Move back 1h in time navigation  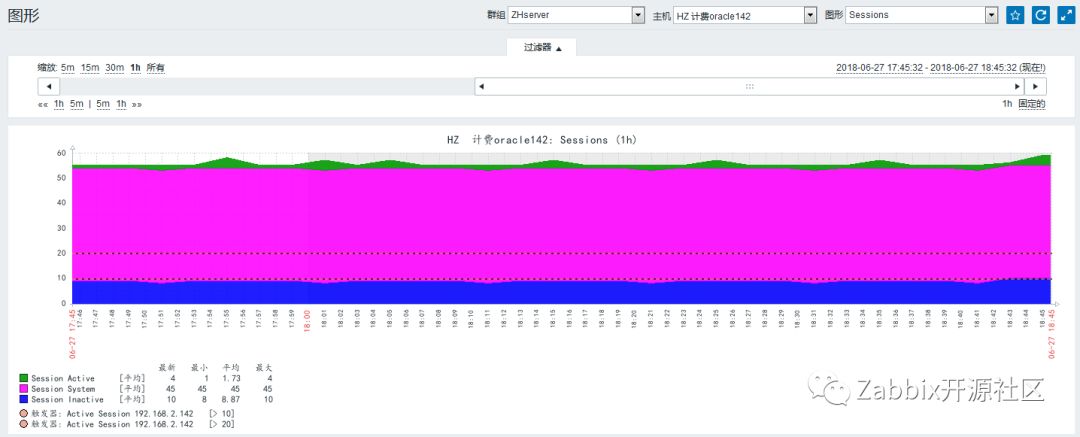(59, 104)
